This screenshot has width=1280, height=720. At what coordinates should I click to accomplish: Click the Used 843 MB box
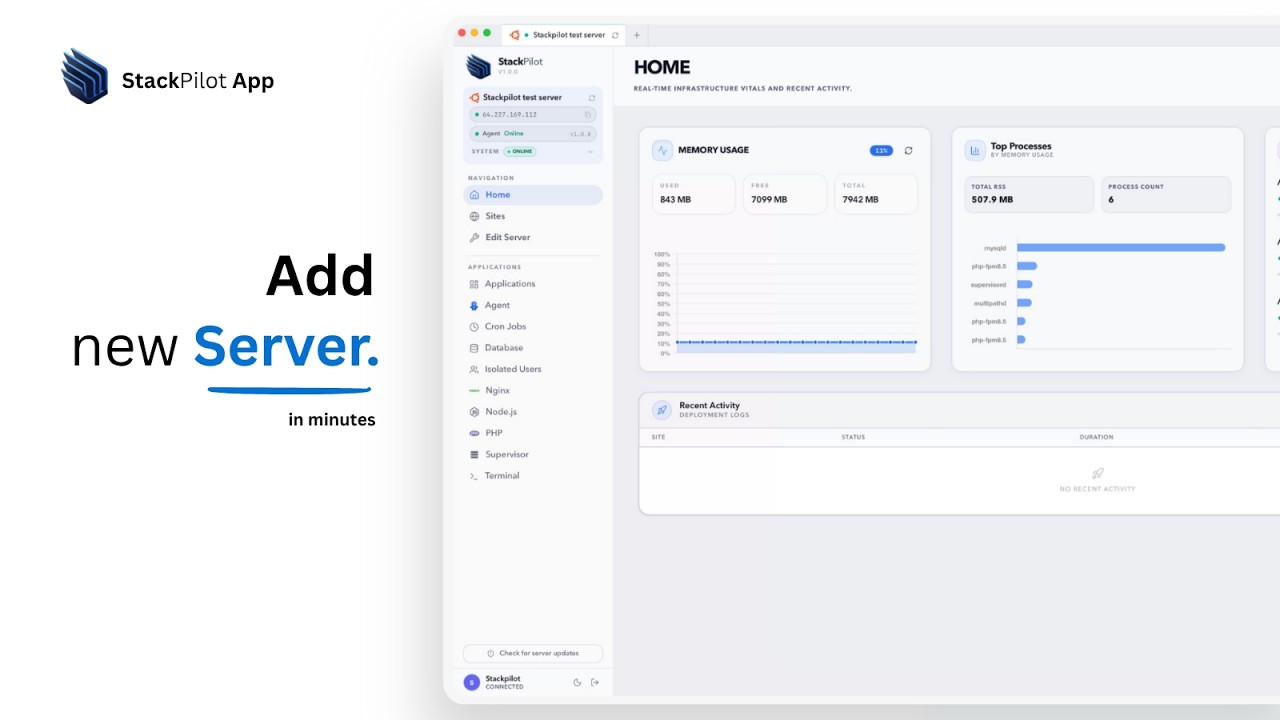tap(694, 194)
